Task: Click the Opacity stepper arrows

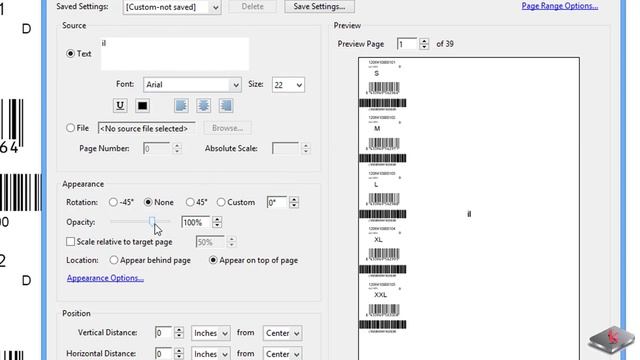Action: pos(217,222)
